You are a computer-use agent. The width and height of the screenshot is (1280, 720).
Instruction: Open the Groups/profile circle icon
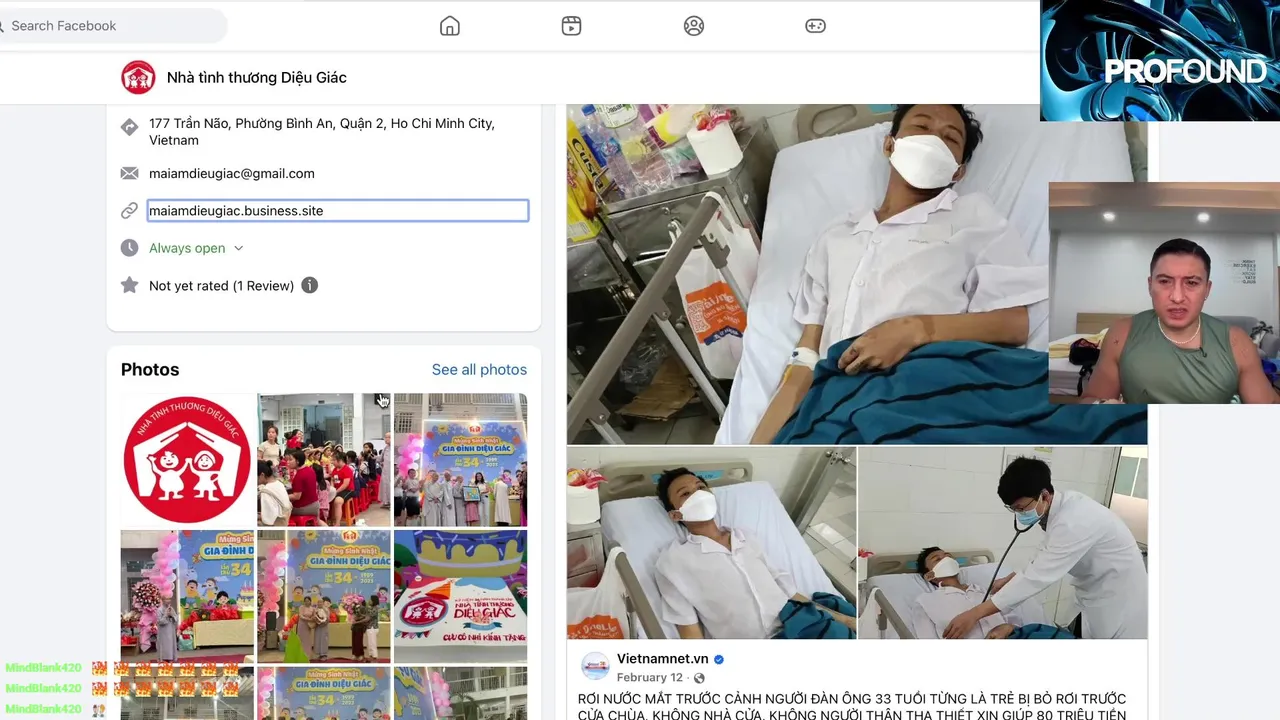694,26
